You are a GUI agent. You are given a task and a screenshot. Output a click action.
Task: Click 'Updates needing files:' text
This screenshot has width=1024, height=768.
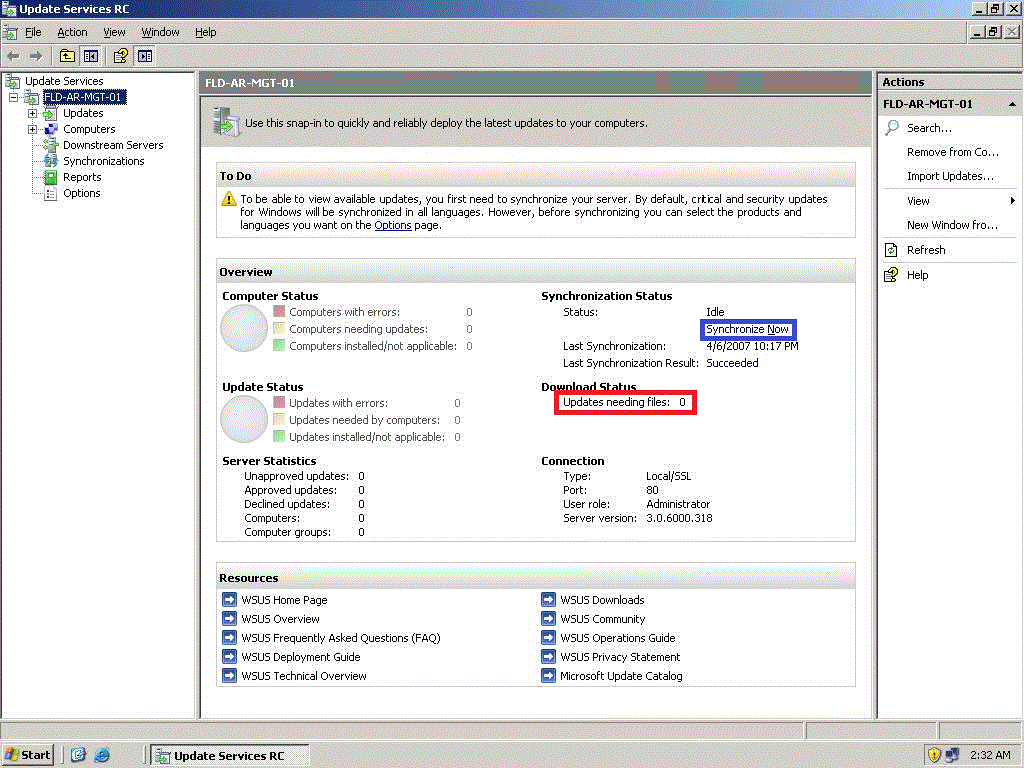click(616, 402)
